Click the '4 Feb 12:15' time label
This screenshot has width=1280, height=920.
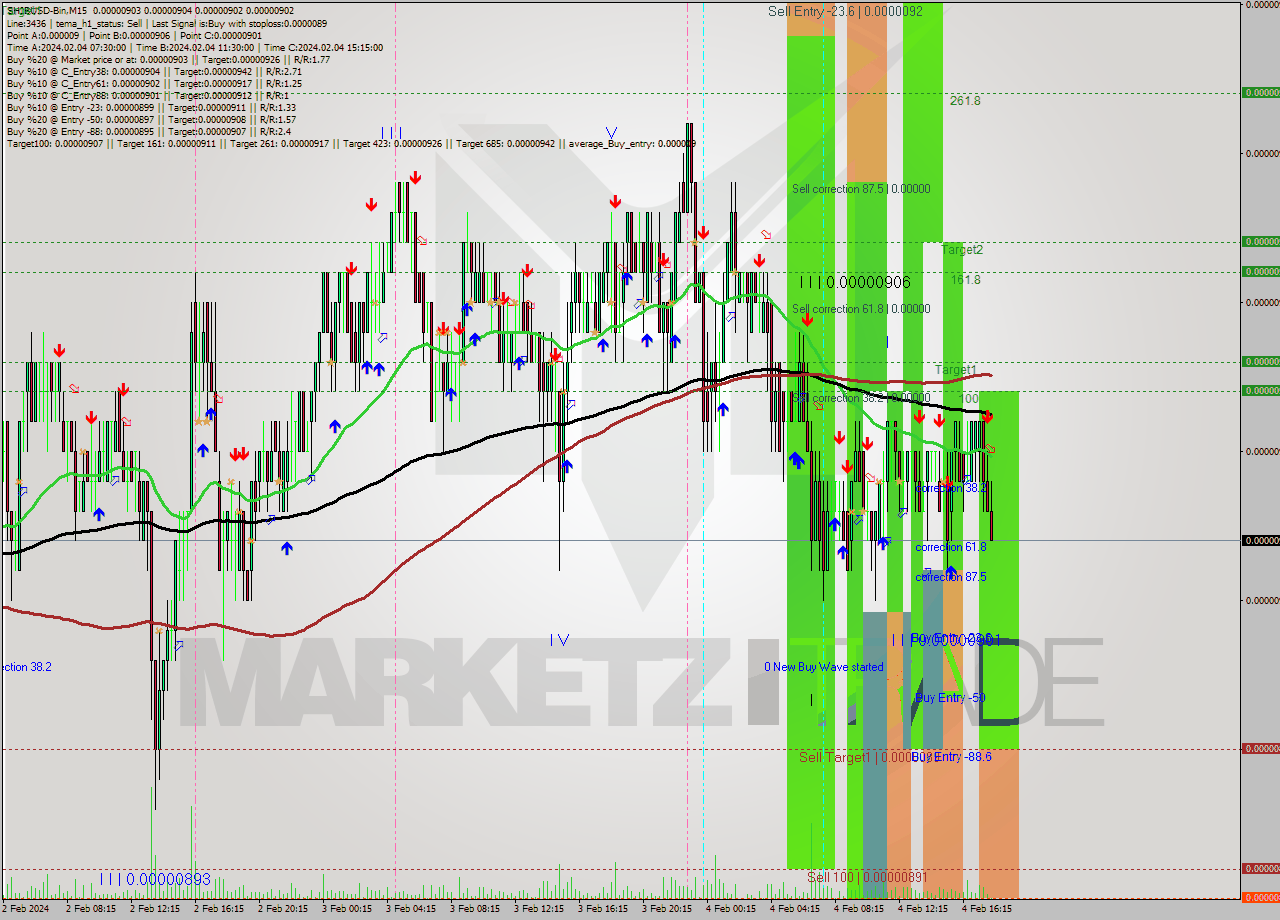[x=923, y=909]
